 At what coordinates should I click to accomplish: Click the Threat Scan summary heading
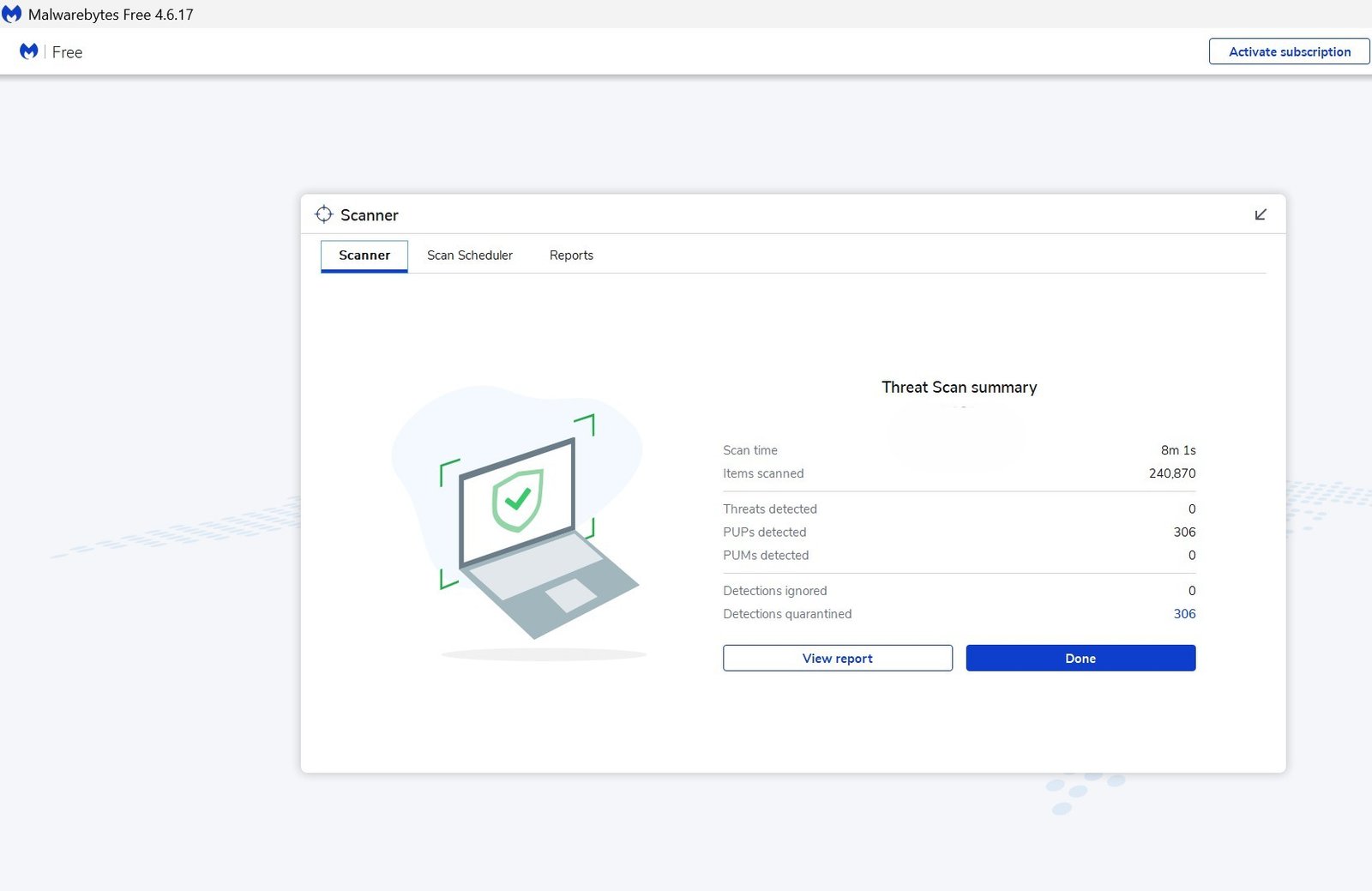pyautogui.click(x=960, y=388)
